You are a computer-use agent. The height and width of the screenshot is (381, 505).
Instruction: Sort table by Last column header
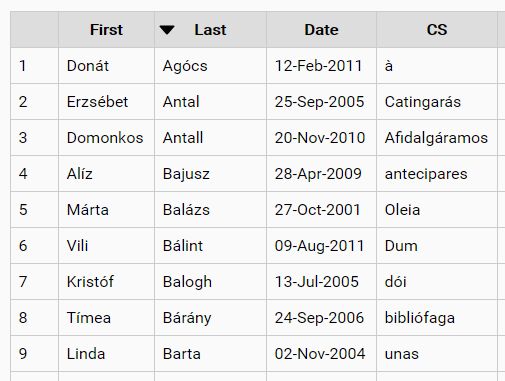[x=210, y=30]
